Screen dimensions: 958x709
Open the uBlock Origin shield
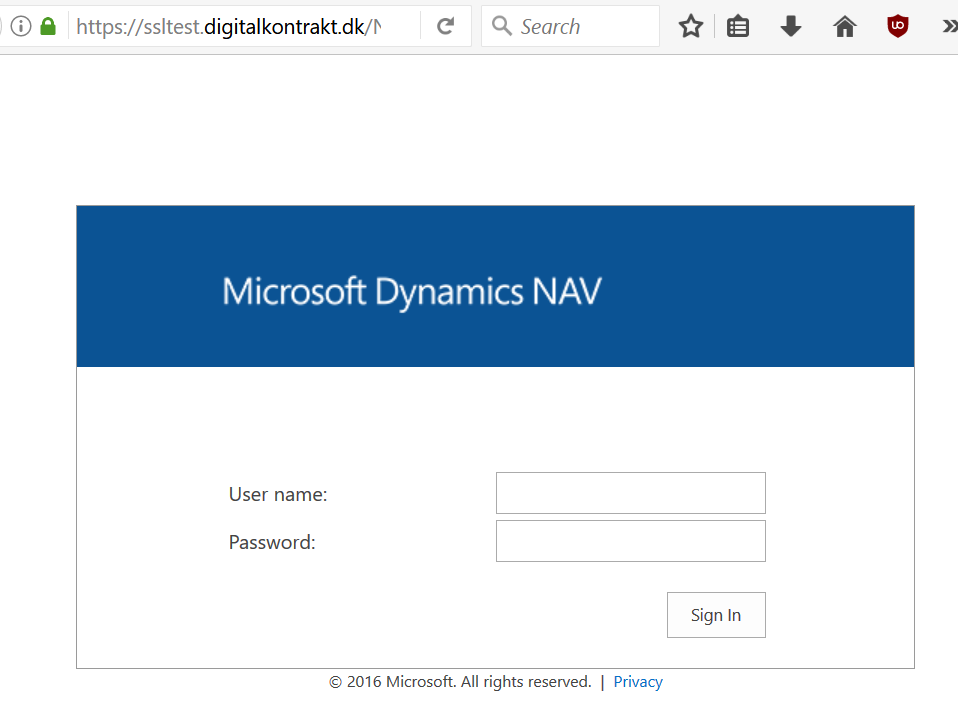pos(898,26)
